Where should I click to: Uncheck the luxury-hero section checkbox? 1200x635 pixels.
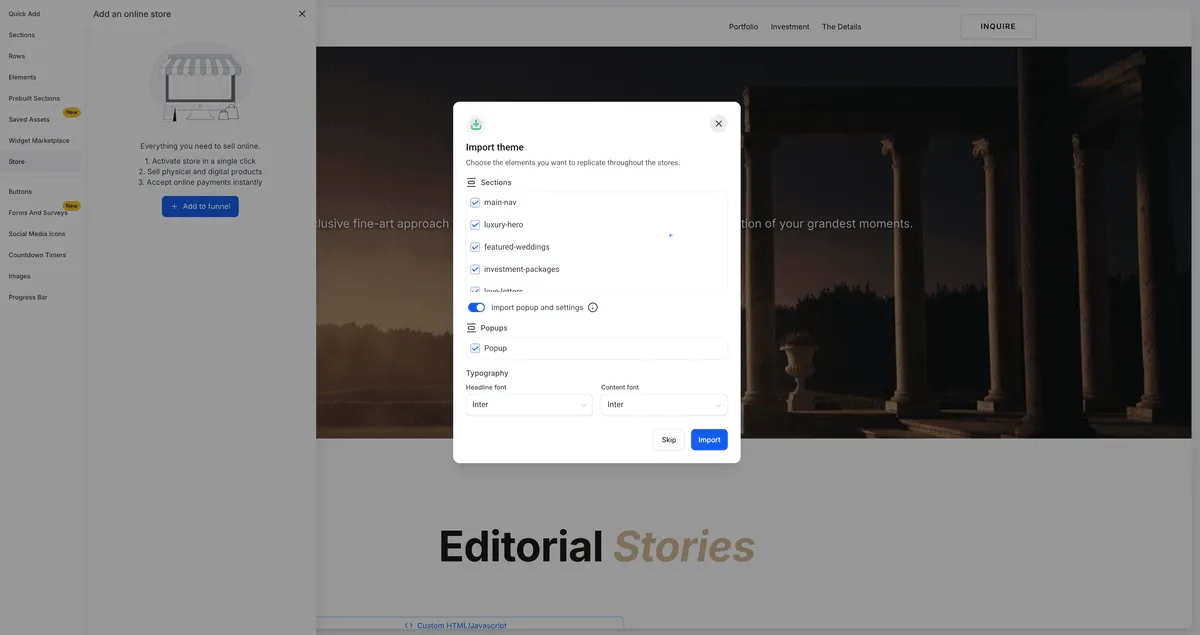click(475, 225)
